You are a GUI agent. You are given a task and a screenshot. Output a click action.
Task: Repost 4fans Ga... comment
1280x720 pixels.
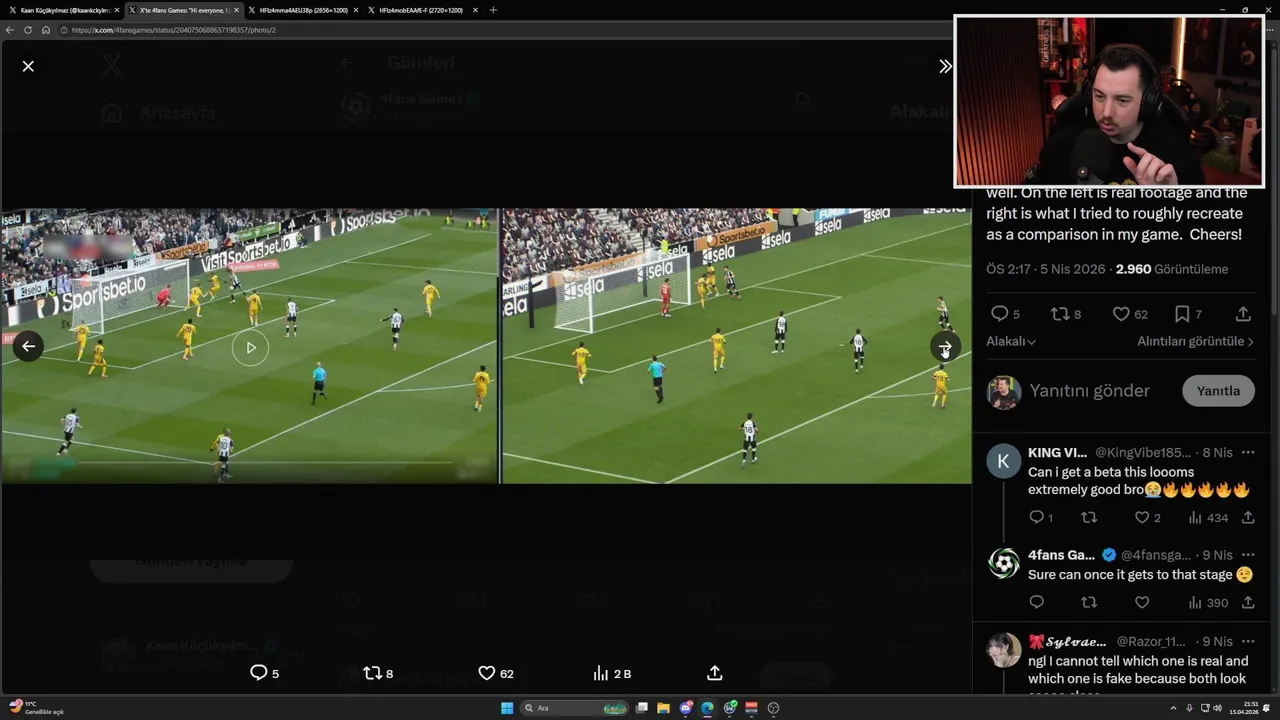pyautogui.click(x=1089, y=602)
